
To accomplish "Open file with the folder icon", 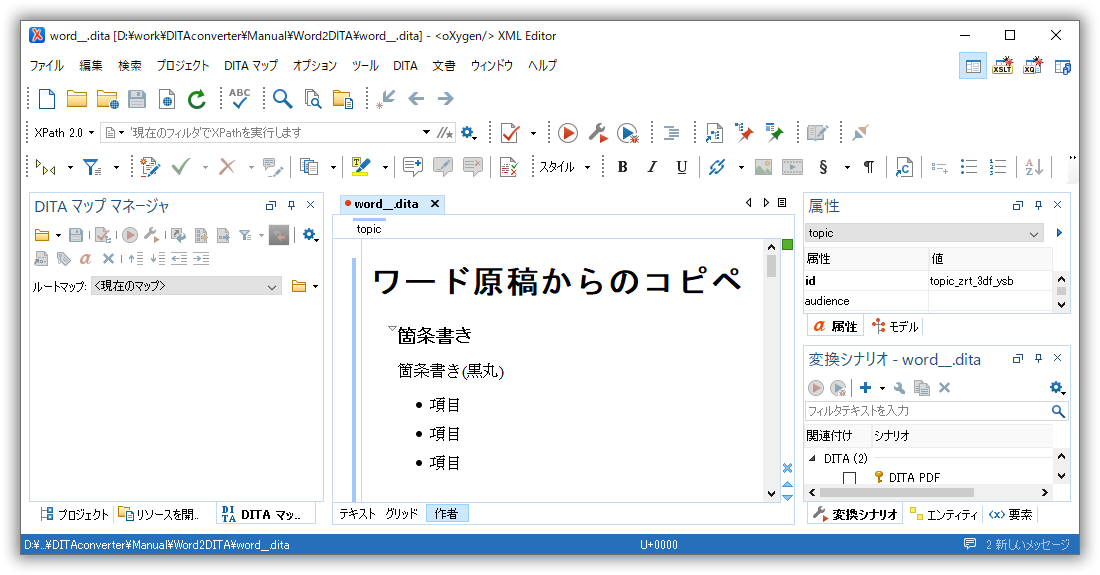I will [76, 99].
